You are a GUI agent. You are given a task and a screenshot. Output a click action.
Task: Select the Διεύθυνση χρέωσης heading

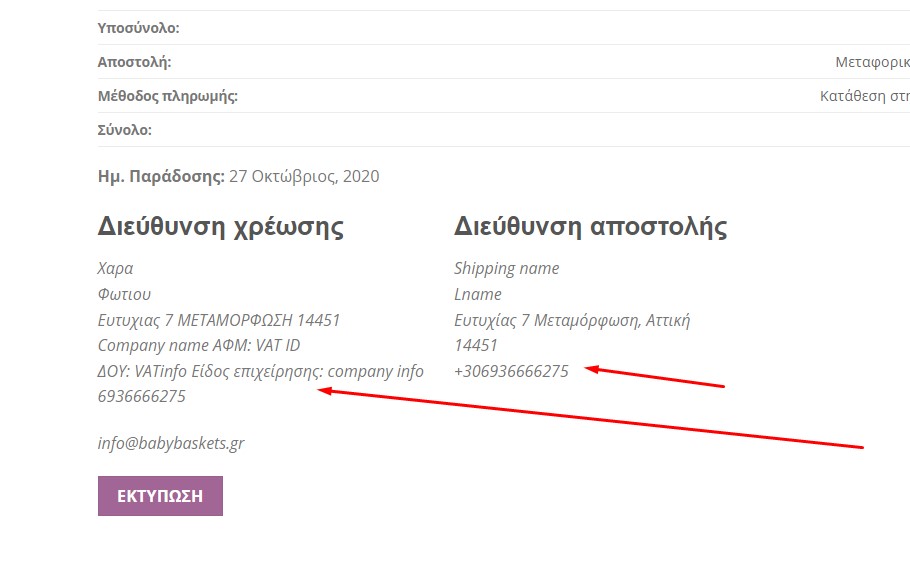click(220, 226)
